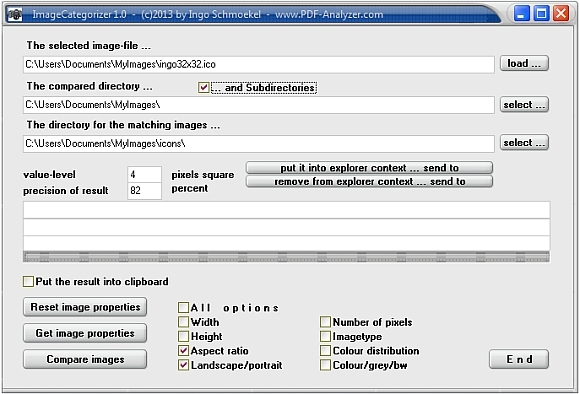Click select ... for matching images directory
The image size is (580, 394).
[524, 143]
